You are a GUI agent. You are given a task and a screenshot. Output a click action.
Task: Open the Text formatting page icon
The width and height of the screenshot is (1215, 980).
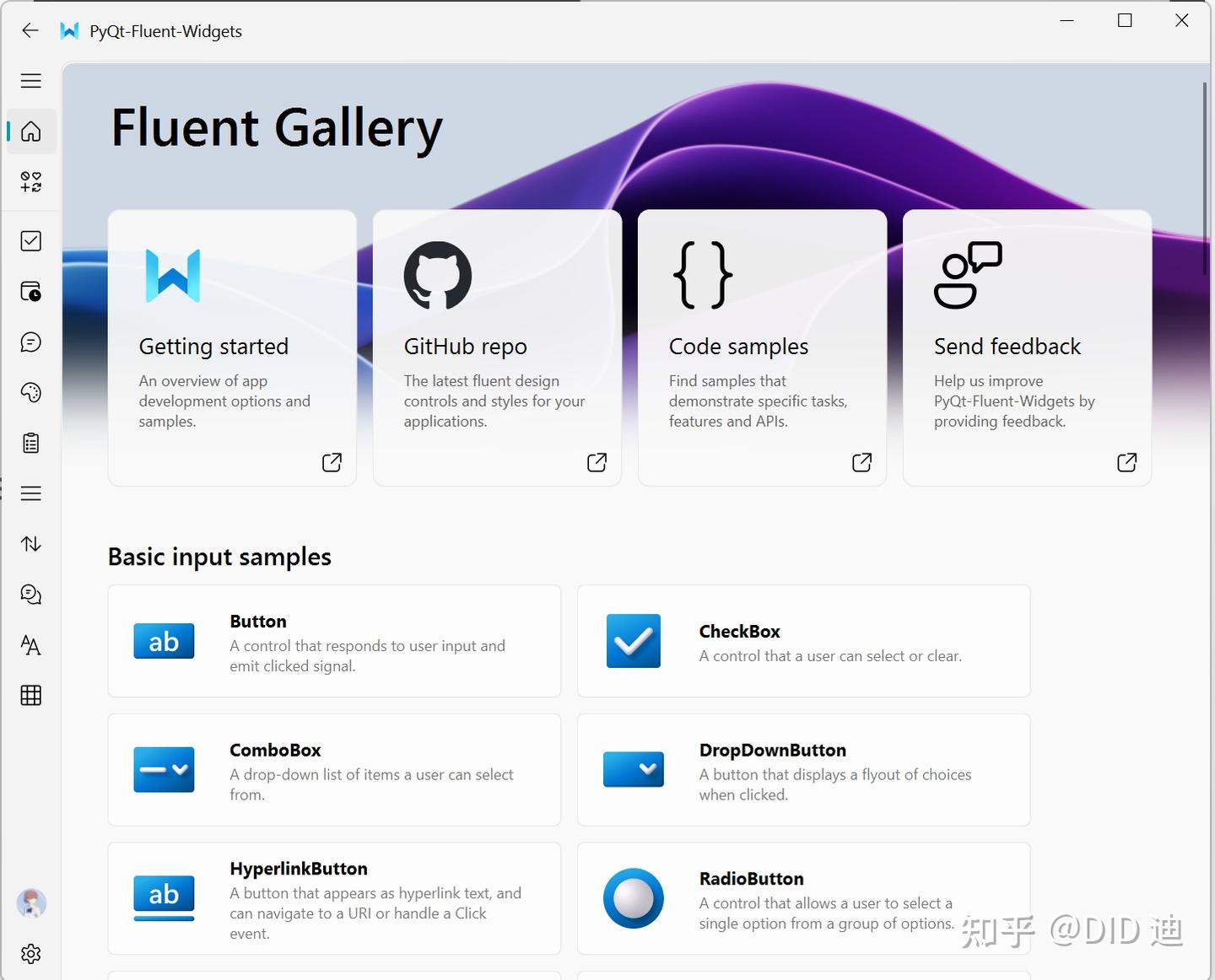30,645
